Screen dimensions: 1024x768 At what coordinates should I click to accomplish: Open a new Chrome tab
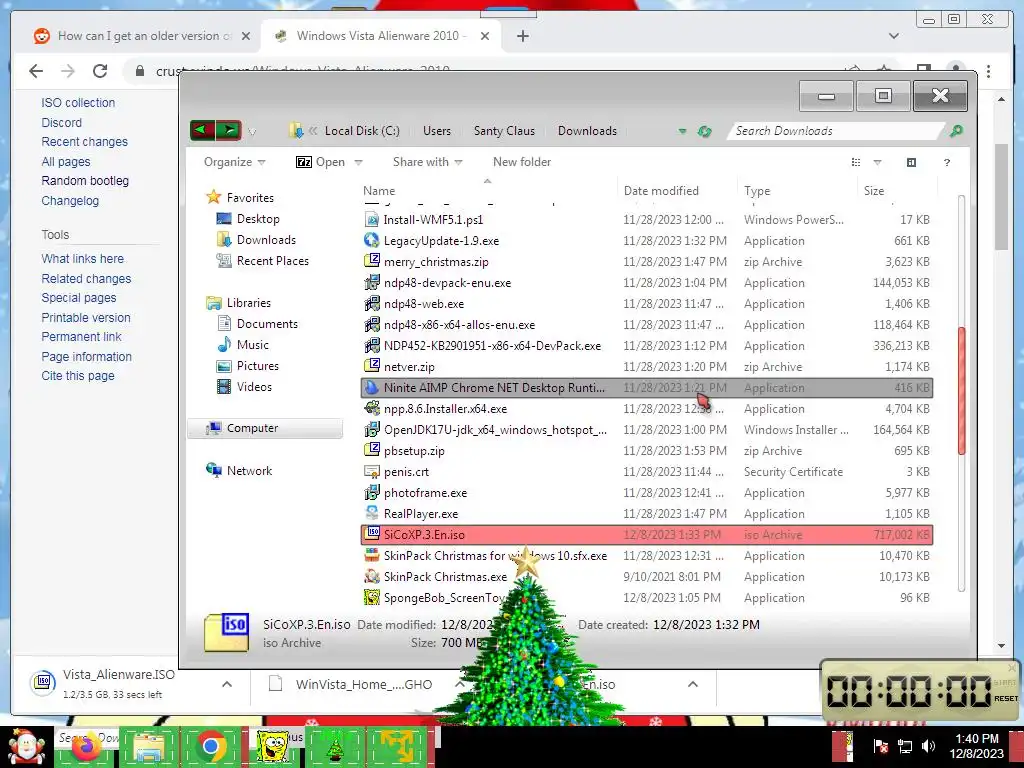[522, 37]
